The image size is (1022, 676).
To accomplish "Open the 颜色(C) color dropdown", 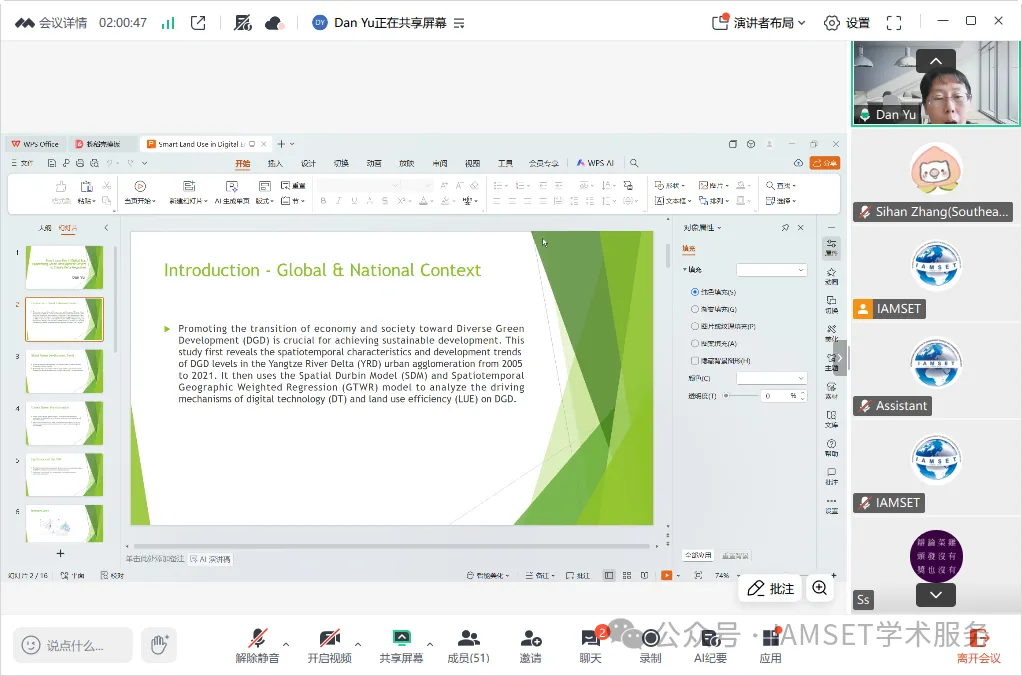I will 772,378.
